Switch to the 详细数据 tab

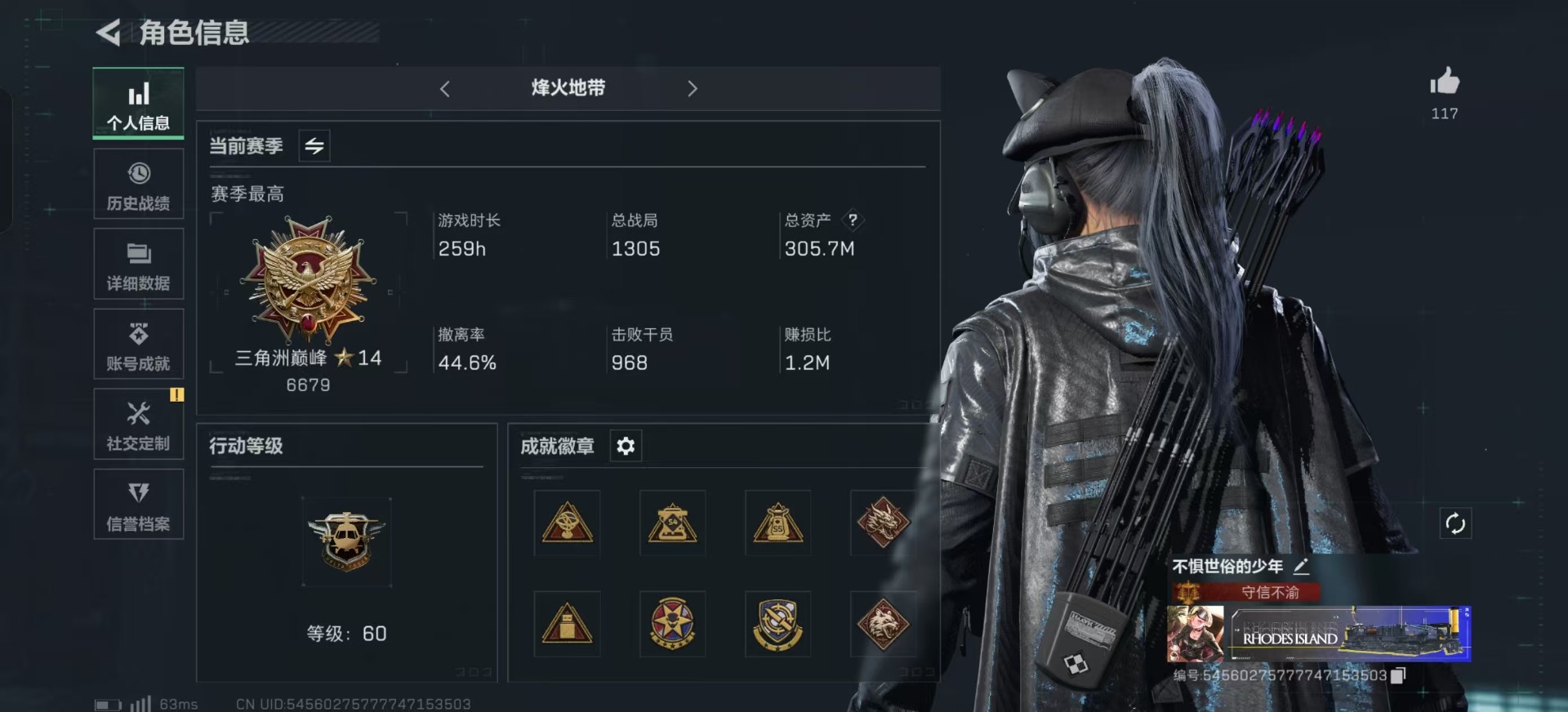click(x=139, y=265)
